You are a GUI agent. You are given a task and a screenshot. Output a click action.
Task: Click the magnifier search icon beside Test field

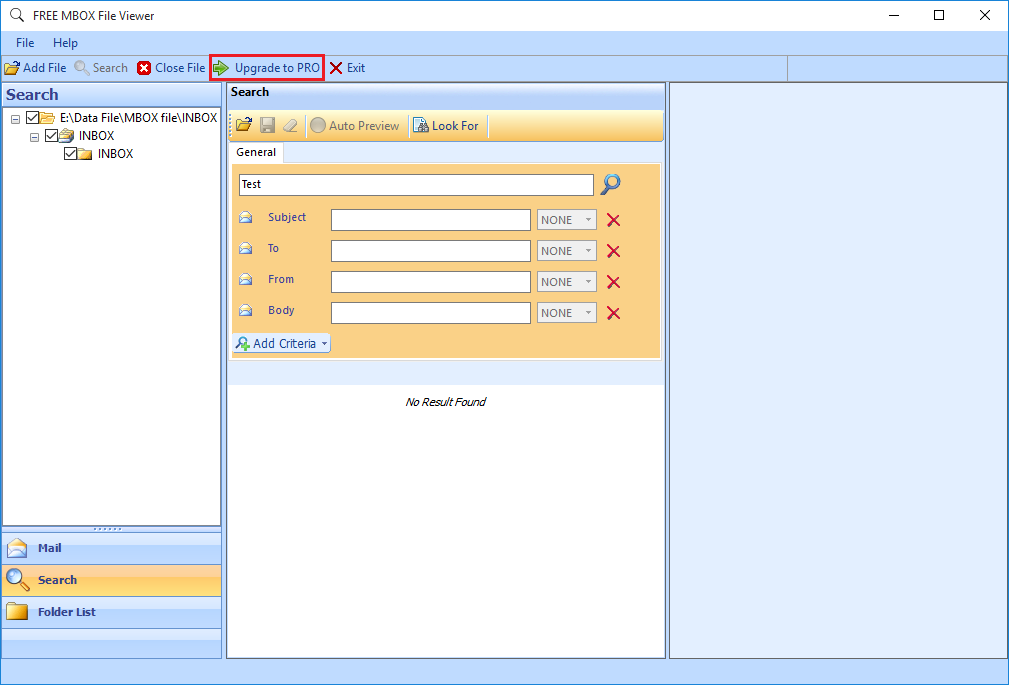click(x=610, y=184)
